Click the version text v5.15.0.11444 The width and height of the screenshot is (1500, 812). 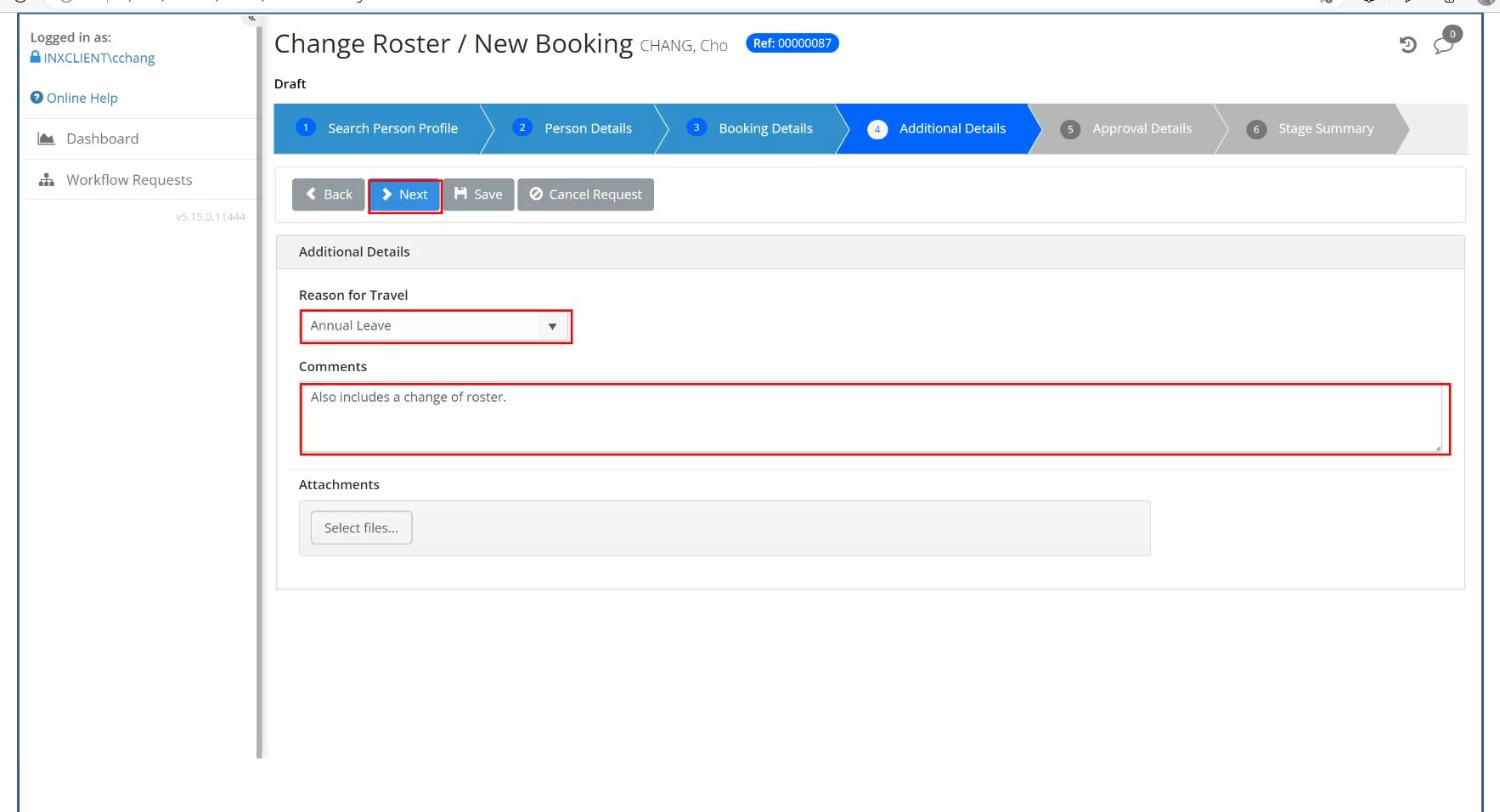click(x=211, y=217)
